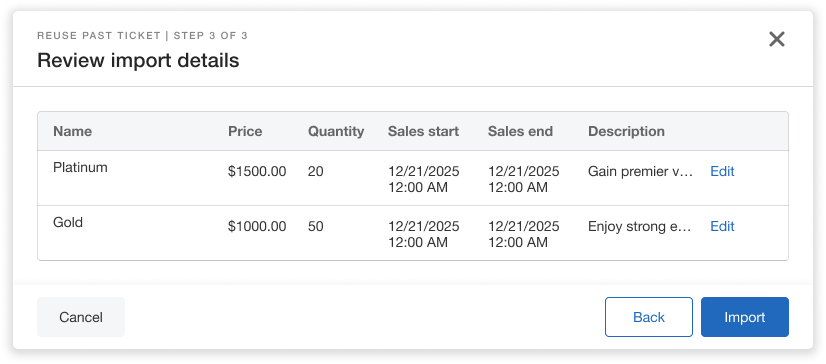Select the Platinum ticket name
Screen dimensions: 826x364
coord(80,168)
